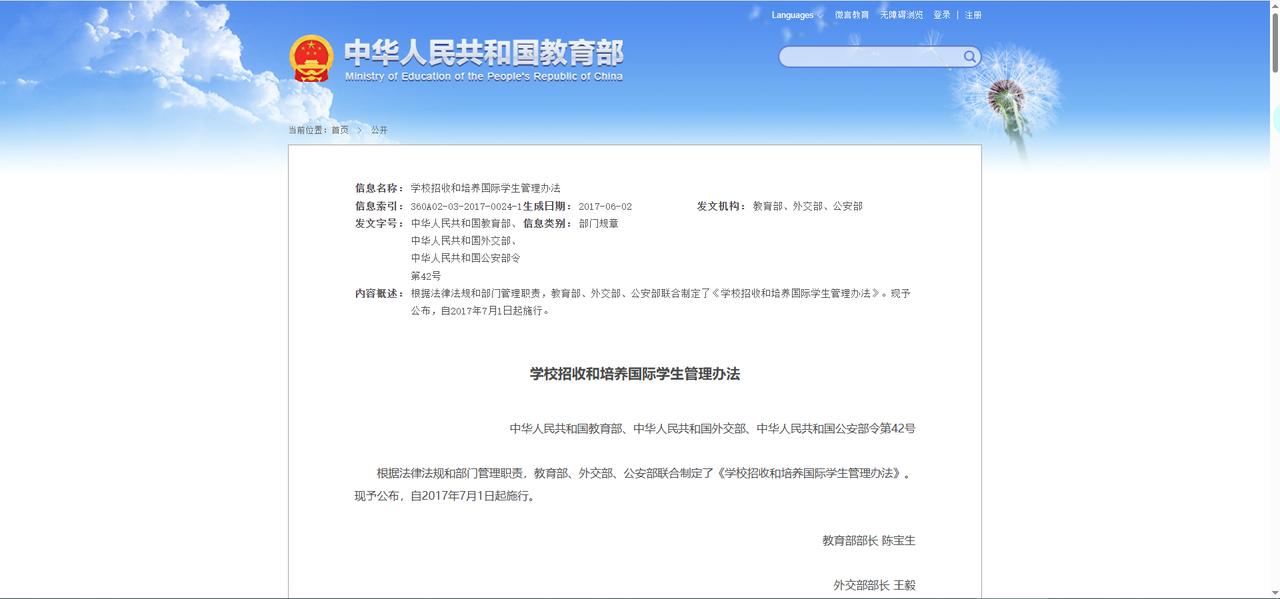Open the Languages dropdown
Viewport: 1280px width, 599px height.
797,15
